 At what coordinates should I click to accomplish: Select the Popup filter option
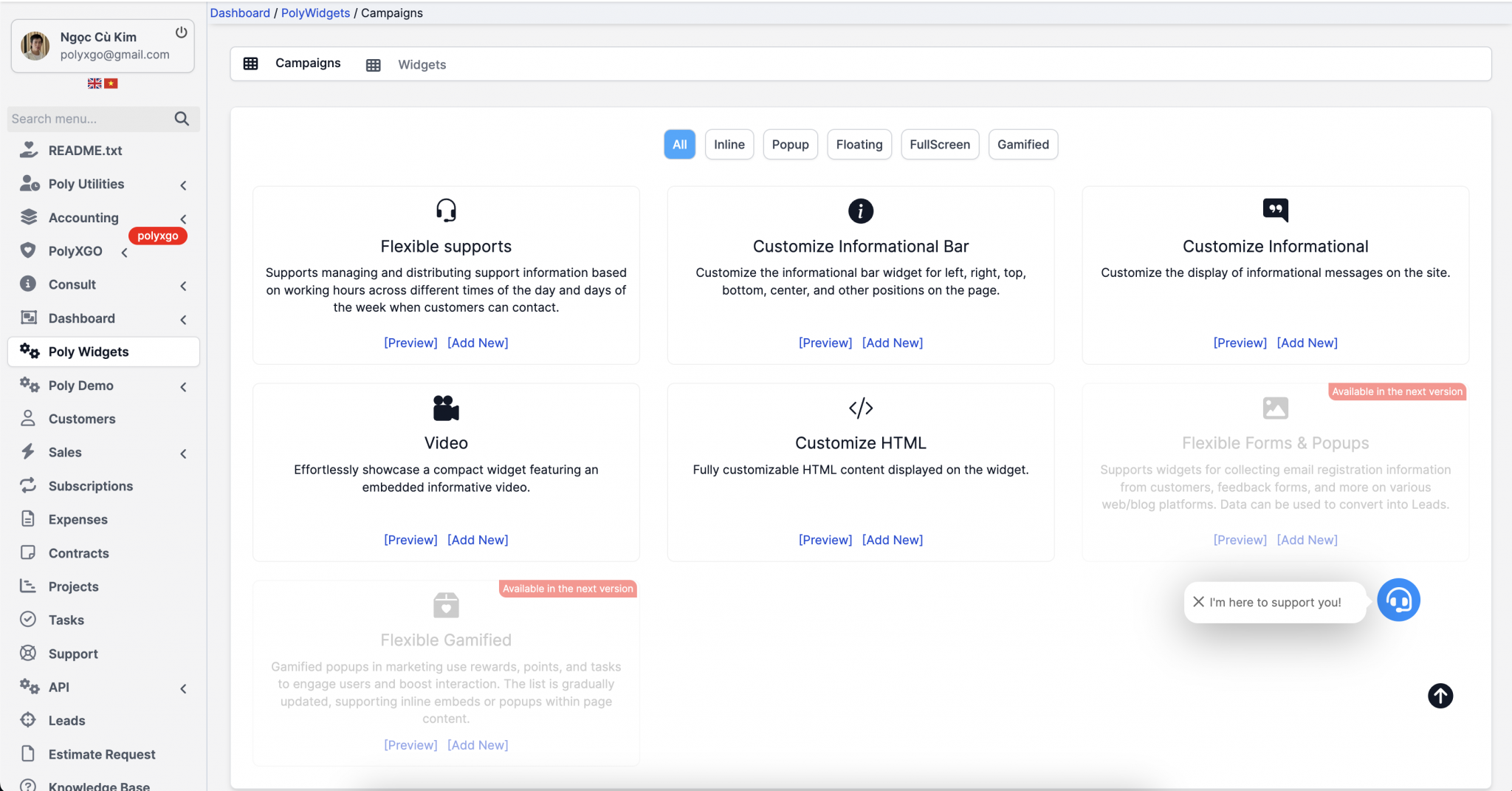pos(790,144)
